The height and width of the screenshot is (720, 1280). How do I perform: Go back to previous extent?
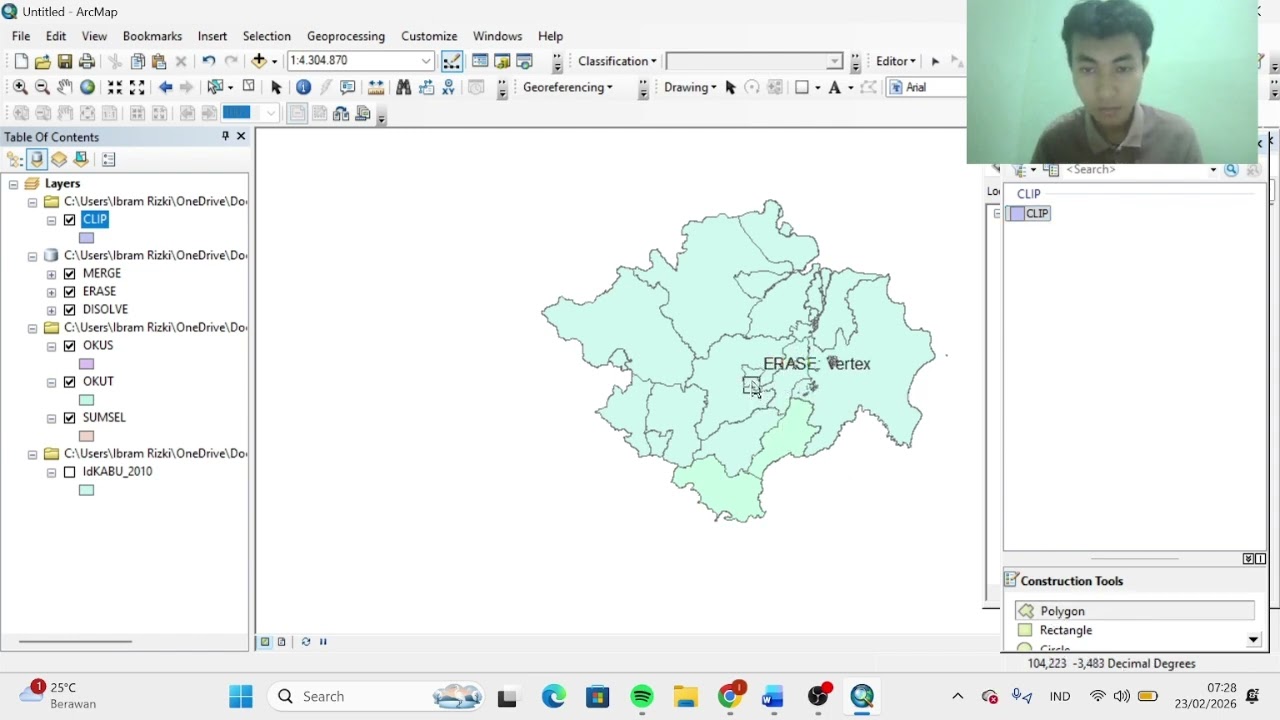(x=165, y=87)
